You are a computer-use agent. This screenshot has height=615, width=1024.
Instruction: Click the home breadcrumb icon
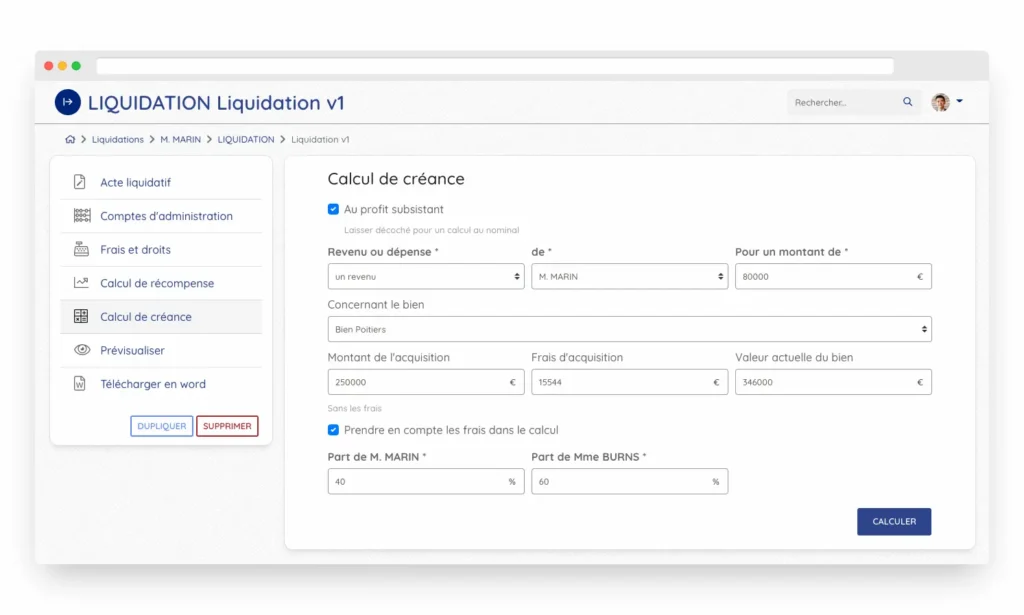click(x=70, y=140)
